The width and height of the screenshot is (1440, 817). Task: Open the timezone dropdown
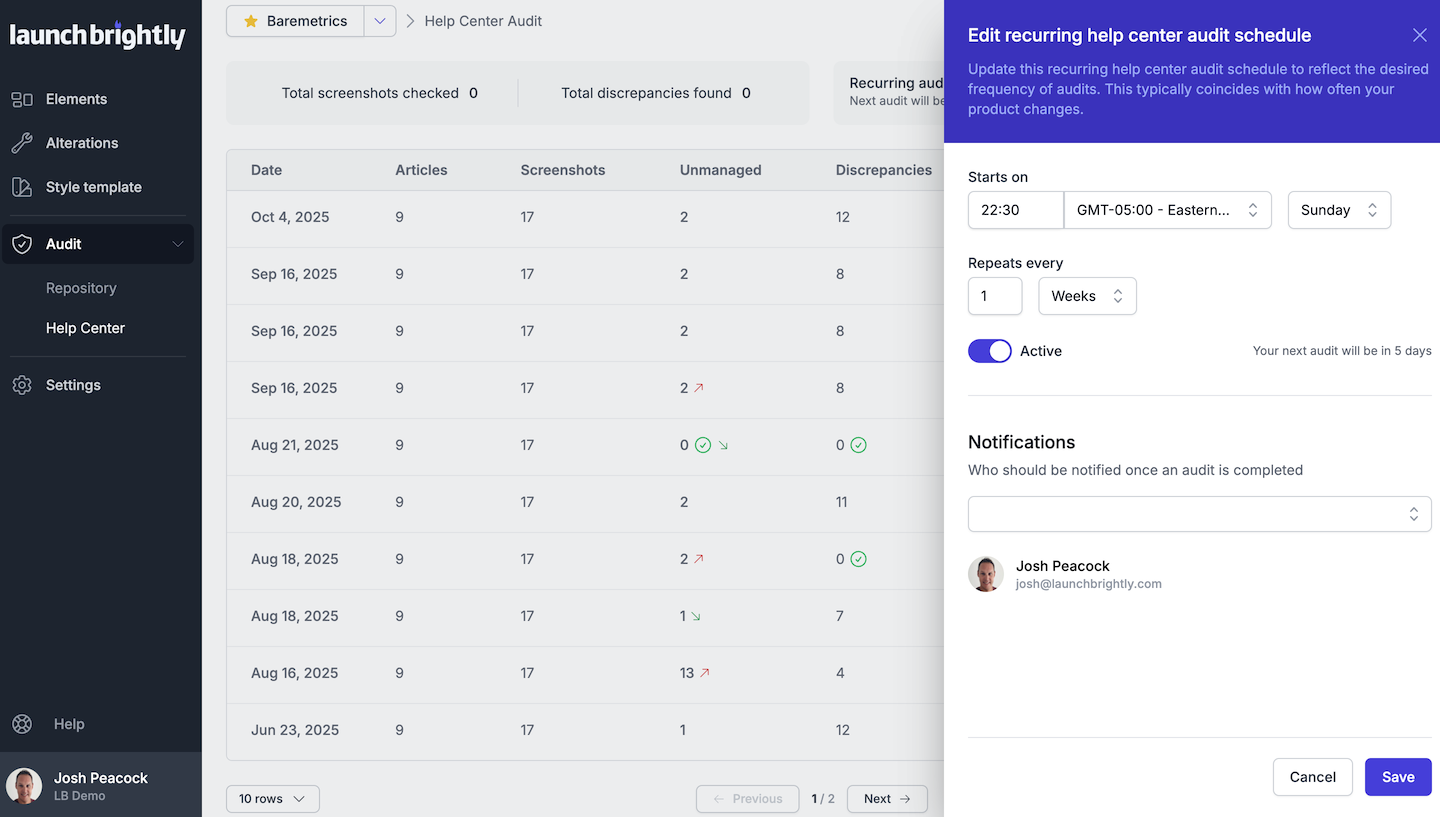[x=1167, y=210]
